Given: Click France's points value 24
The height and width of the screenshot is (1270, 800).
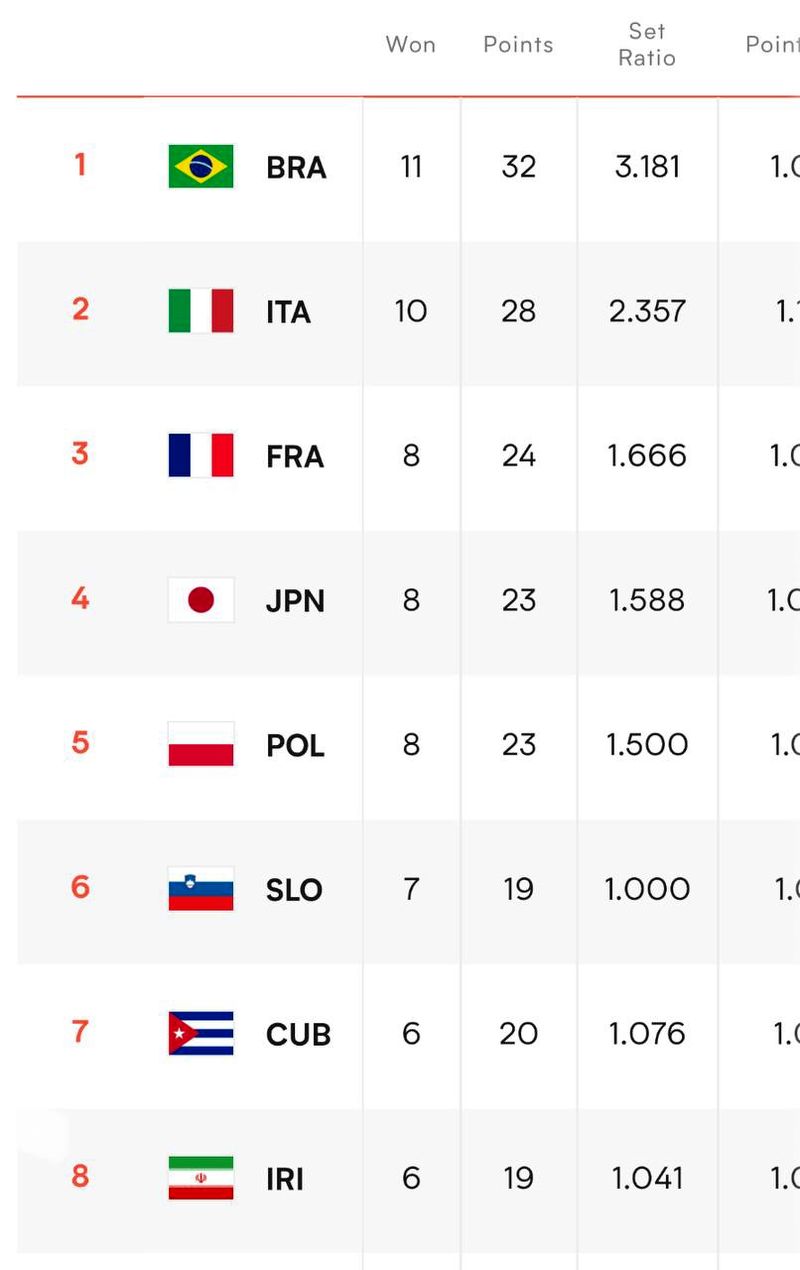Looking at the screenshot, I should (x=518, y=455).
